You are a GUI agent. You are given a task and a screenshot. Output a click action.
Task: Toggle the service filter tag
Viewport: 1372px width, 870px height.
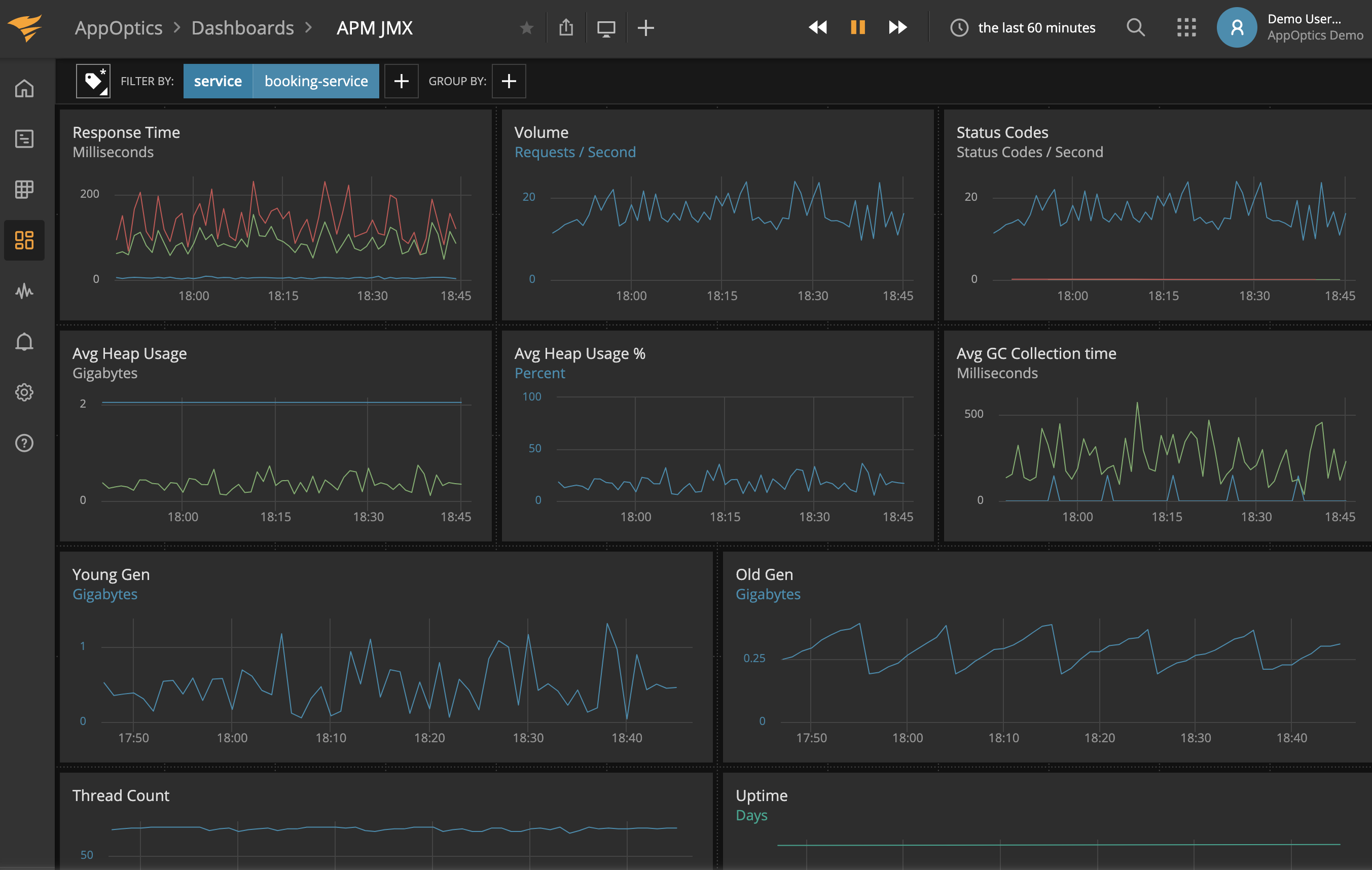point(217,81)
